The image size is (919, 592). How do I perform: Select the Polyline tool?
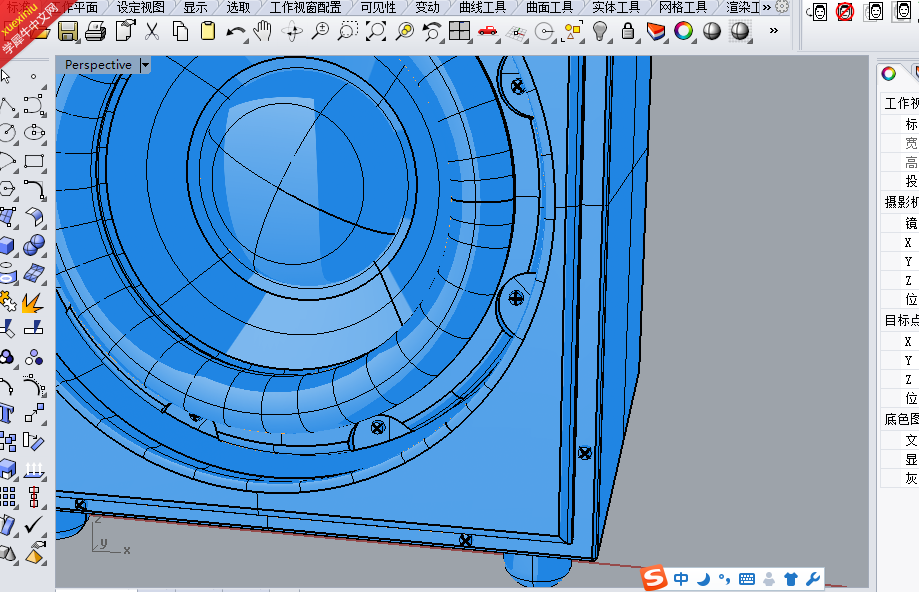click(x=8, y=106)
